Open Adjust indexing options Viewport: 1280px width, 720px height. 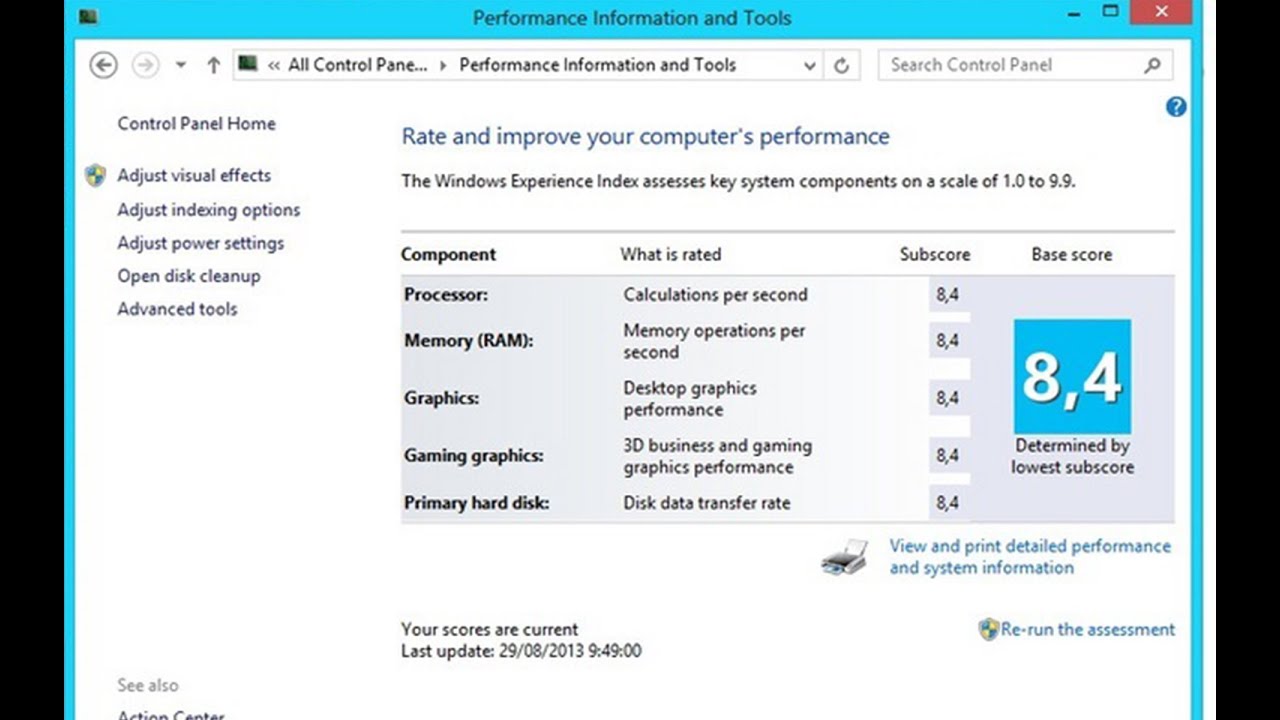[x=208, y=210]
